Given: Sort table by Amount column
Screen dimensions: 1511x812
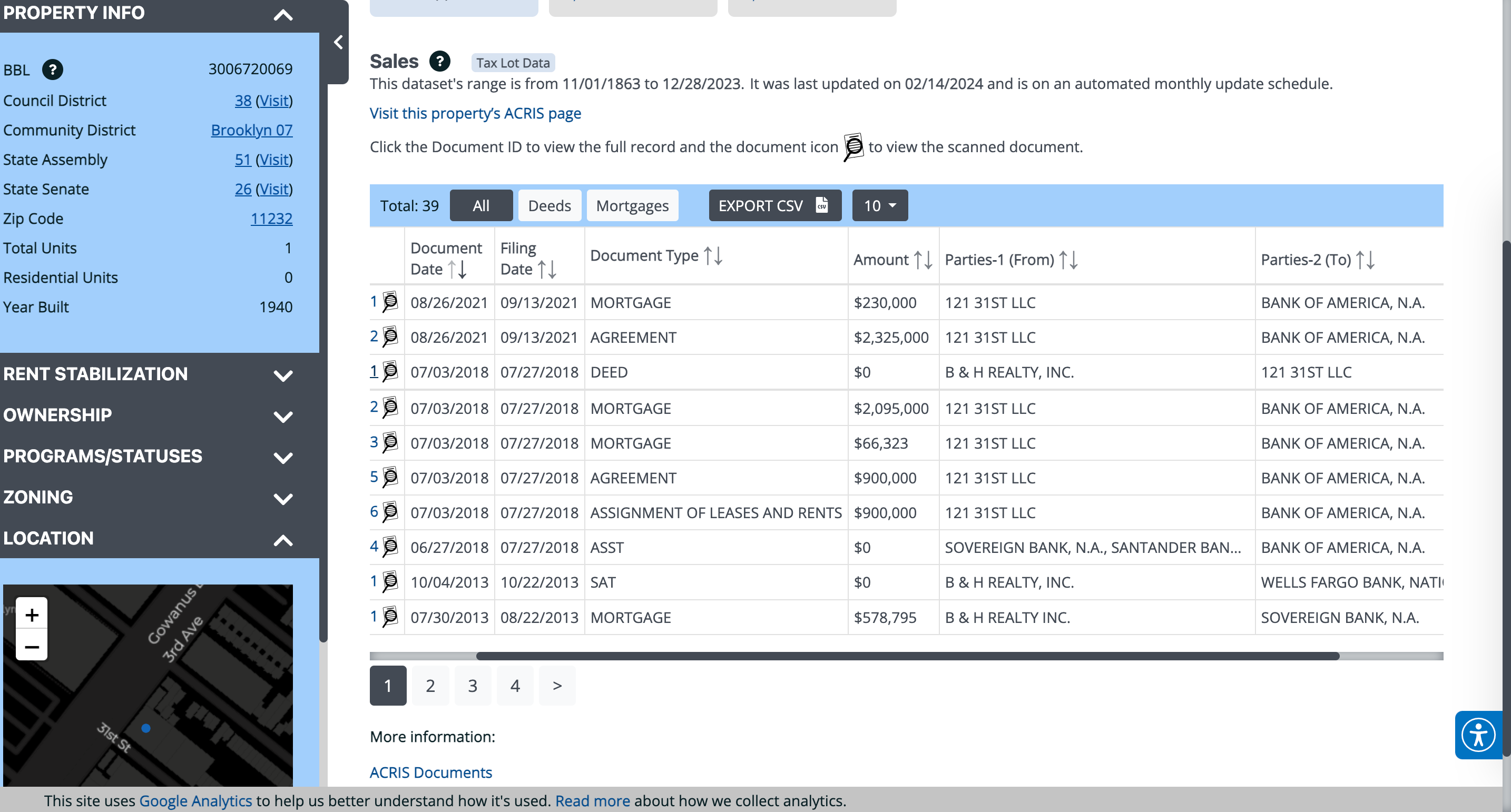Looking at the screenshot, I should pos(923,260).
